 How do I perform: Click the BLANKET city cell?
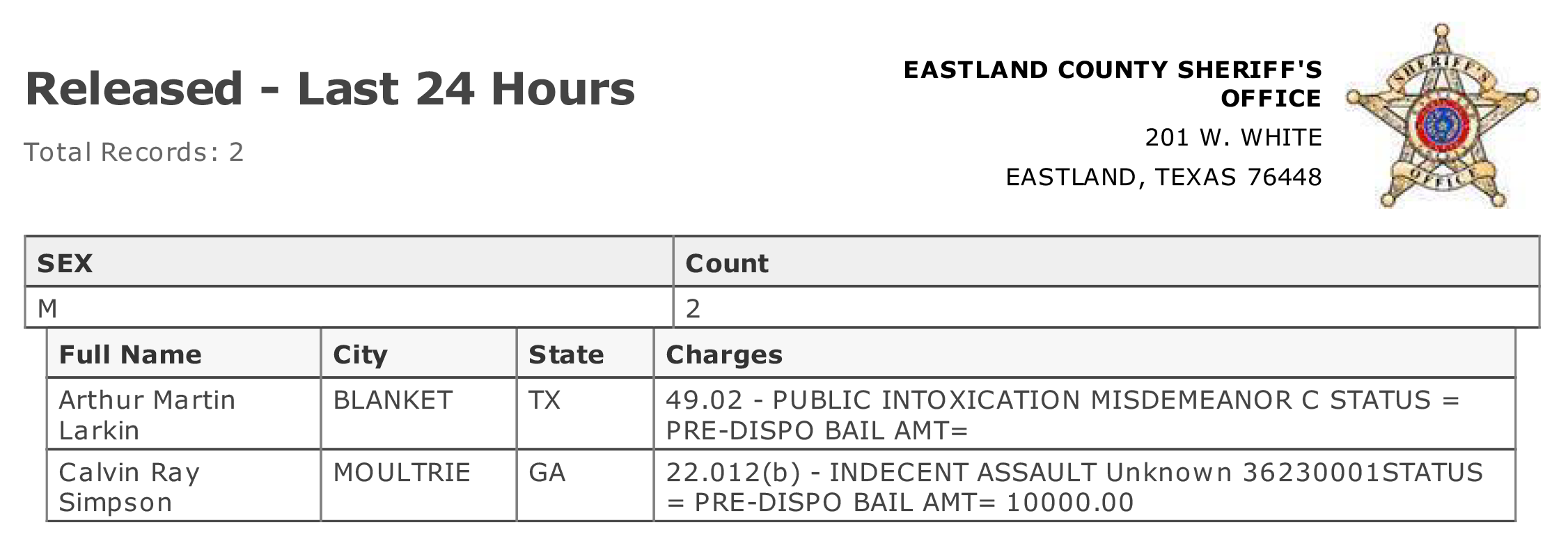[x=418, y=414]
